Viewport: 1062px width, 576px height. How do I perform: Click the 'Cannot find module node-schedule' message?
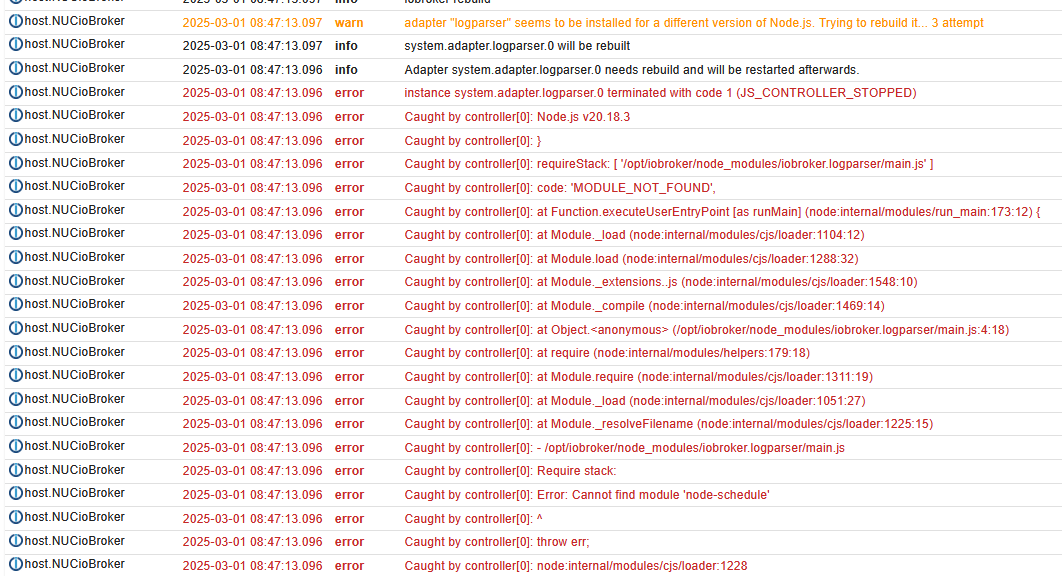(587, 495)
